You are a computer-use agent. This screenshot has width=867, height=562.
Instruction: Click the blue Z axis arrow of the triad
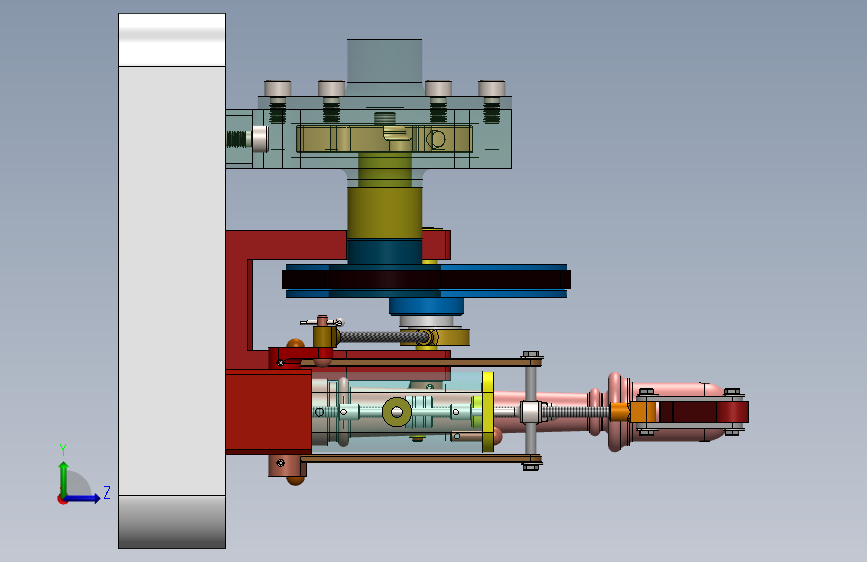[x=84, y=498]
